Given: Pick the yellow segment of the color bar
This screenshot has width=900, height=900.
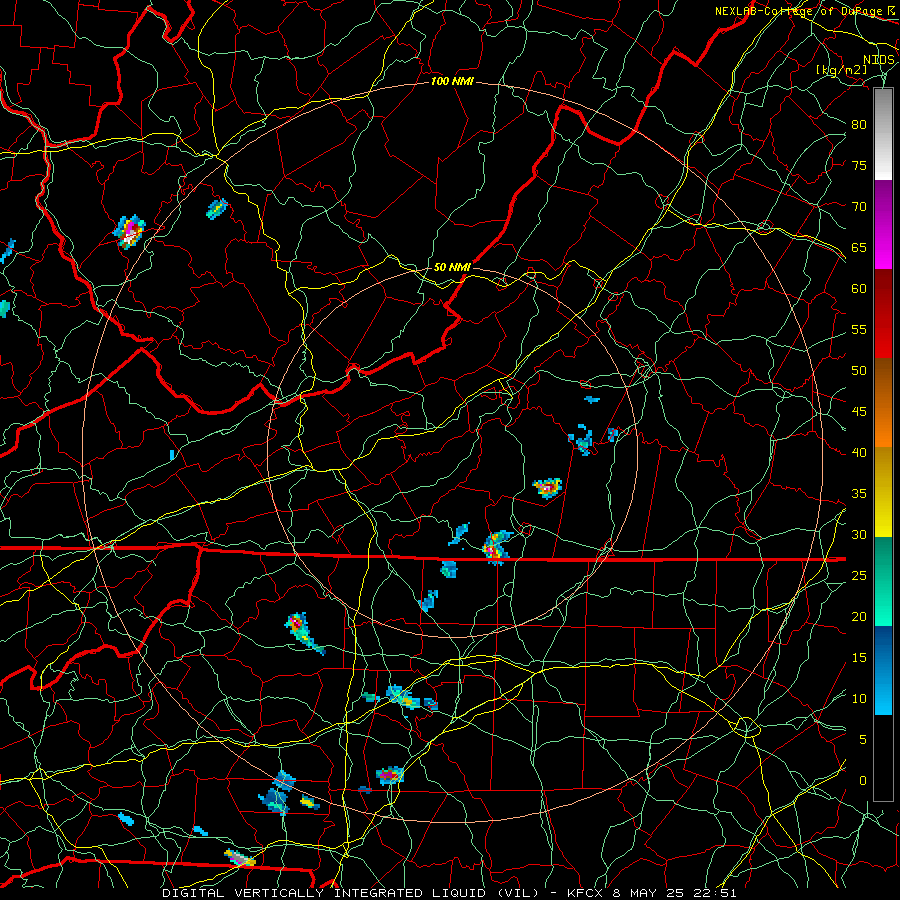Looking at the screenshot, I should (883, 492).
